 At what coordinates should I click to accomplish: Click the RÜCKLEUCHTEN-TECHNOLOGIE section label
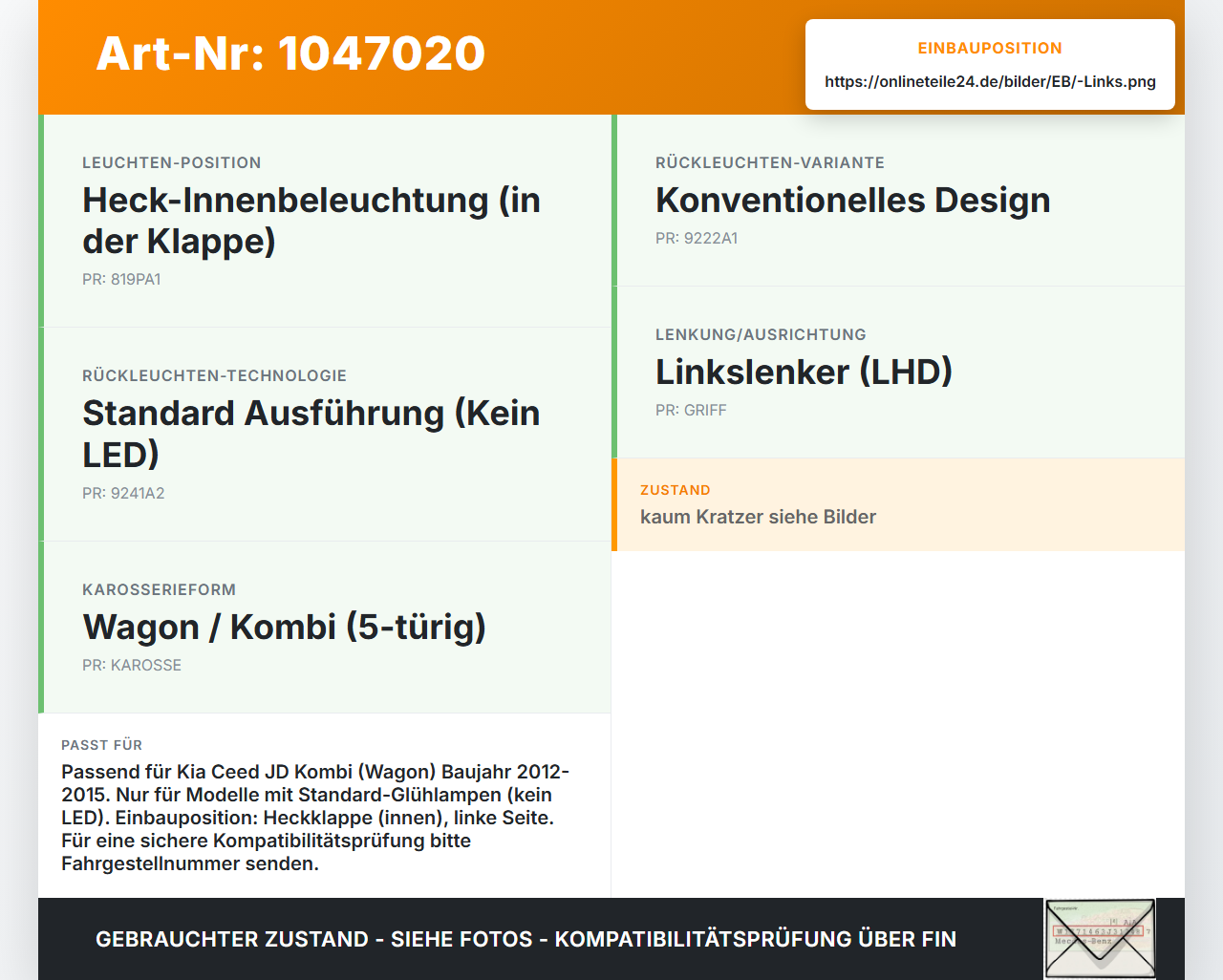click(214, 376)
